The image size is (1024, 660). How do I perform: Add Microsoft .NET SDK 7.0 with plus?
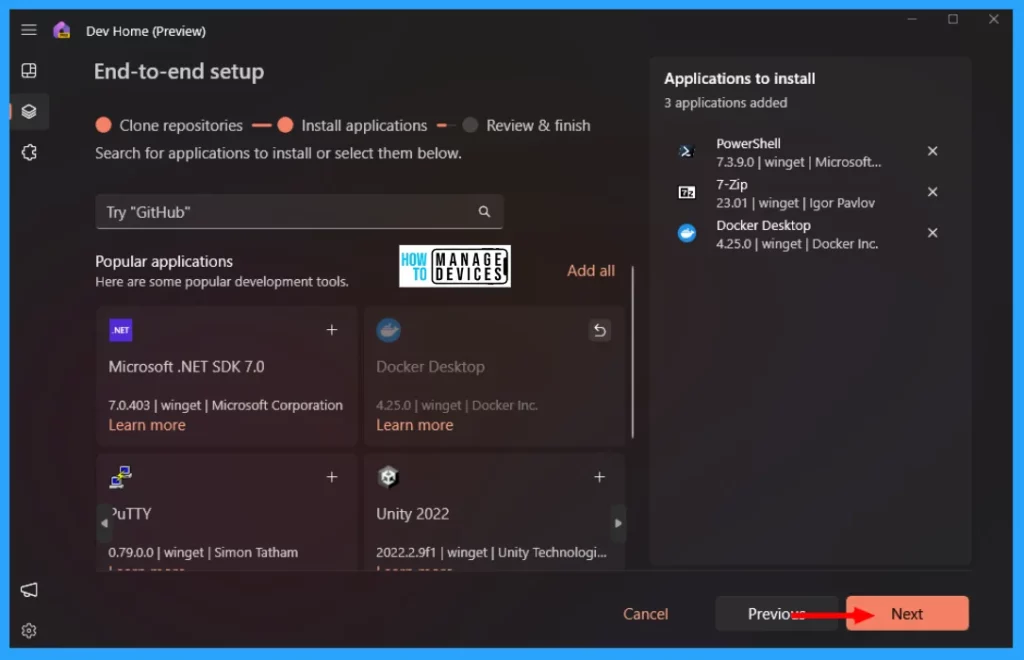click(332, 330)
